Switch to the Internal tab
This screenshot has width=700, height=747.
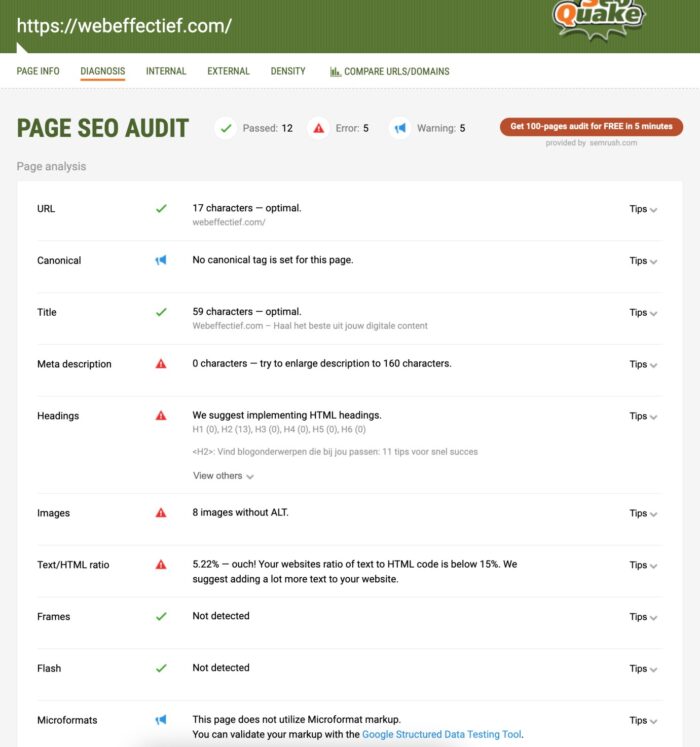[166, 71]
